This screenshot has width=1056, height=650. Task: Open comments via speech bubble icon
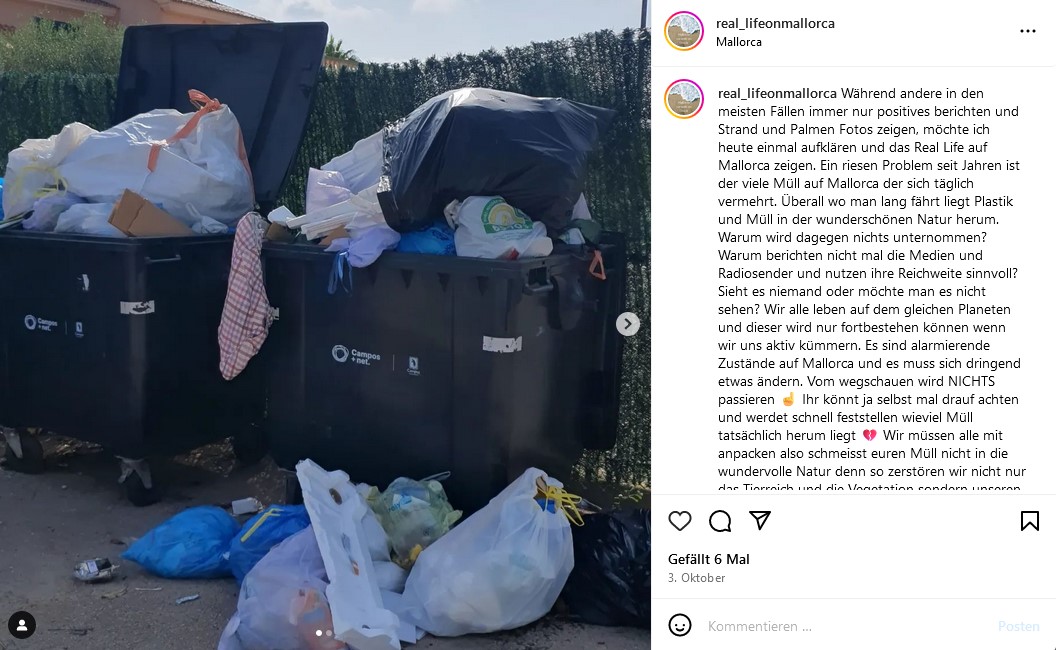720,521
